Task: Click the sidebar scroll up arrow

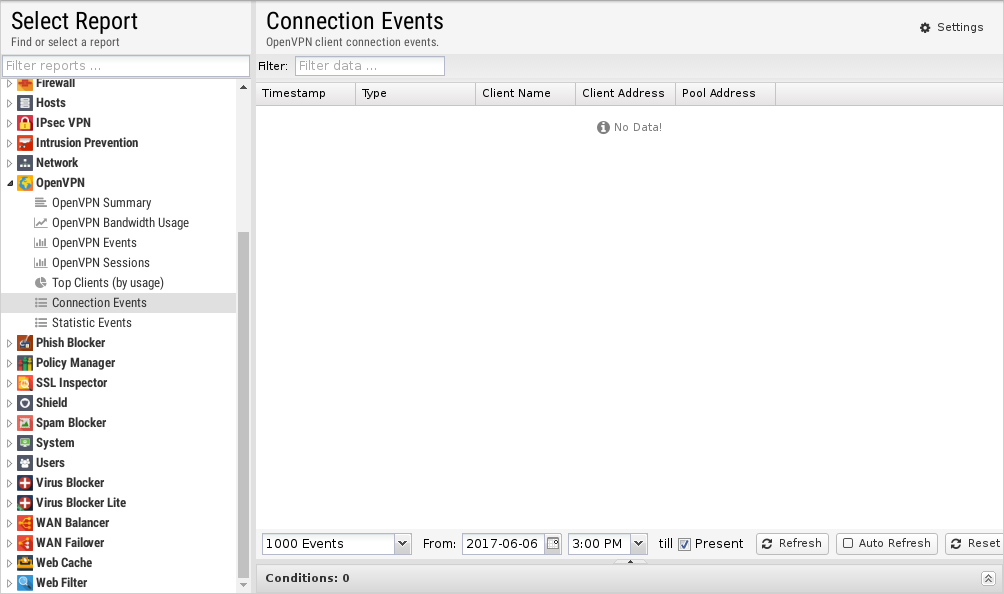Action: [243, 87]
